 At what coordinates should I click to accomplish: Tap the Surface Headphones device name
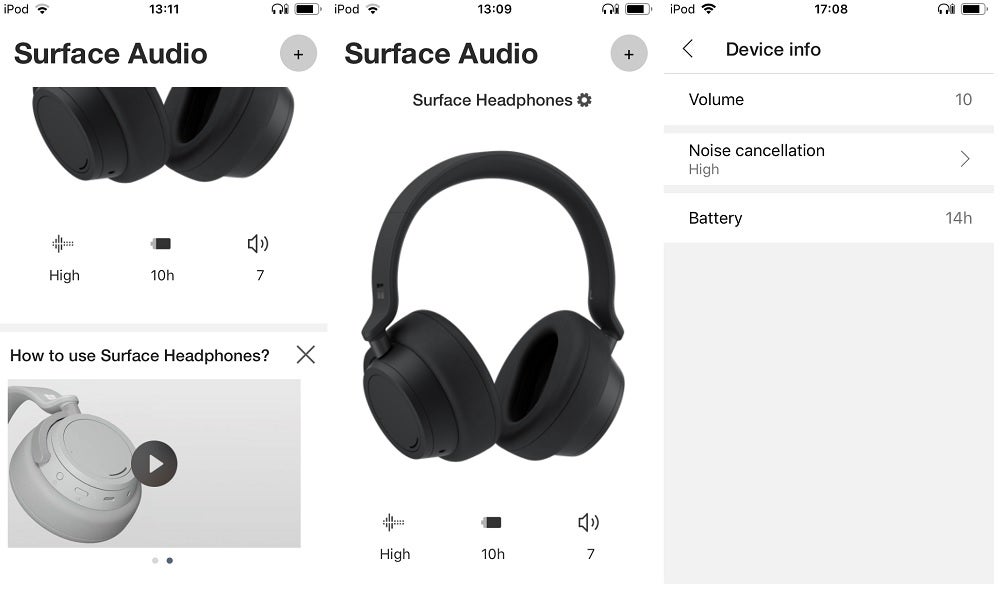[492, 100]
